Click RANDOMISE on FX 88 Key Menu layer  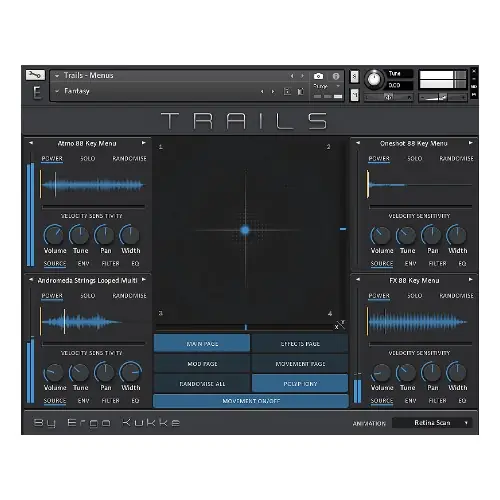pos(456,296)
